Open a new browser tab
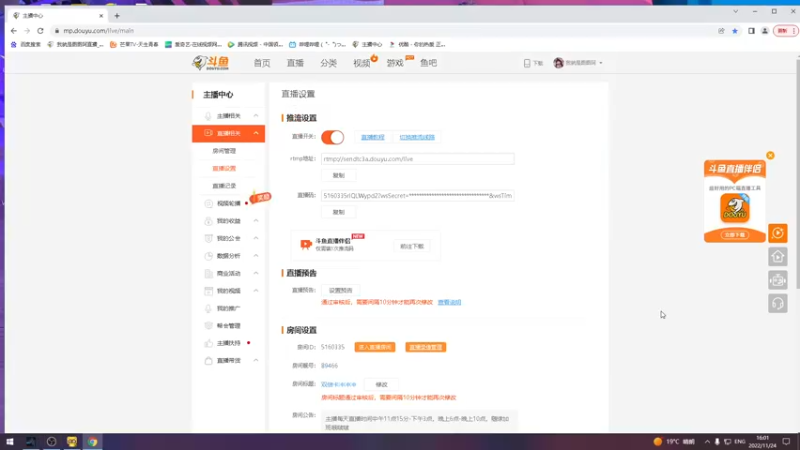The image size is (800, 450). pyautogui.click(x=117, y=16)
